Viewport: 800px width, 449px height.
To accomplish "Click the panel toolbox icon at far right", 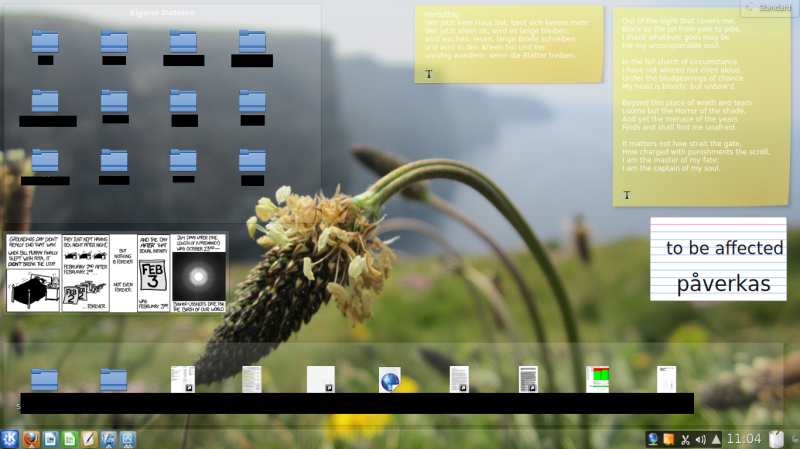I will pyautogui.click(x=794, y=439).
